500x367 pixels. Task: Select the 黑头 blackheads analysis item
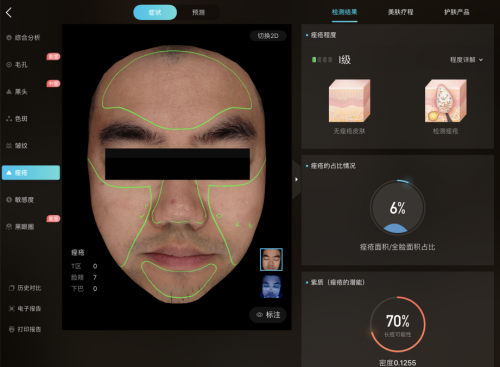(17, 92)
